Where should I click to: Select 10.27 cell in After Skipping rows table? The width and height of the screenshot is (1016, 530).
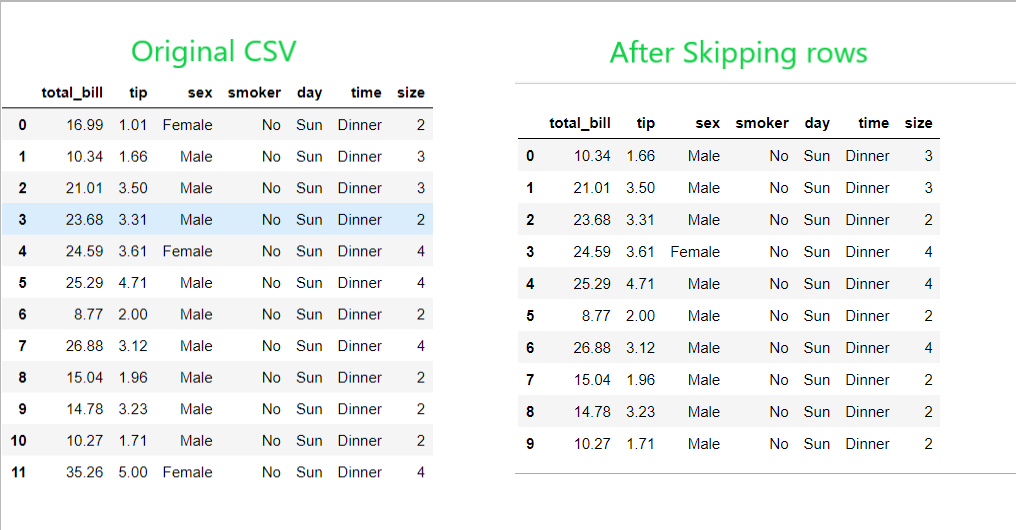click(x=592, y=444)
